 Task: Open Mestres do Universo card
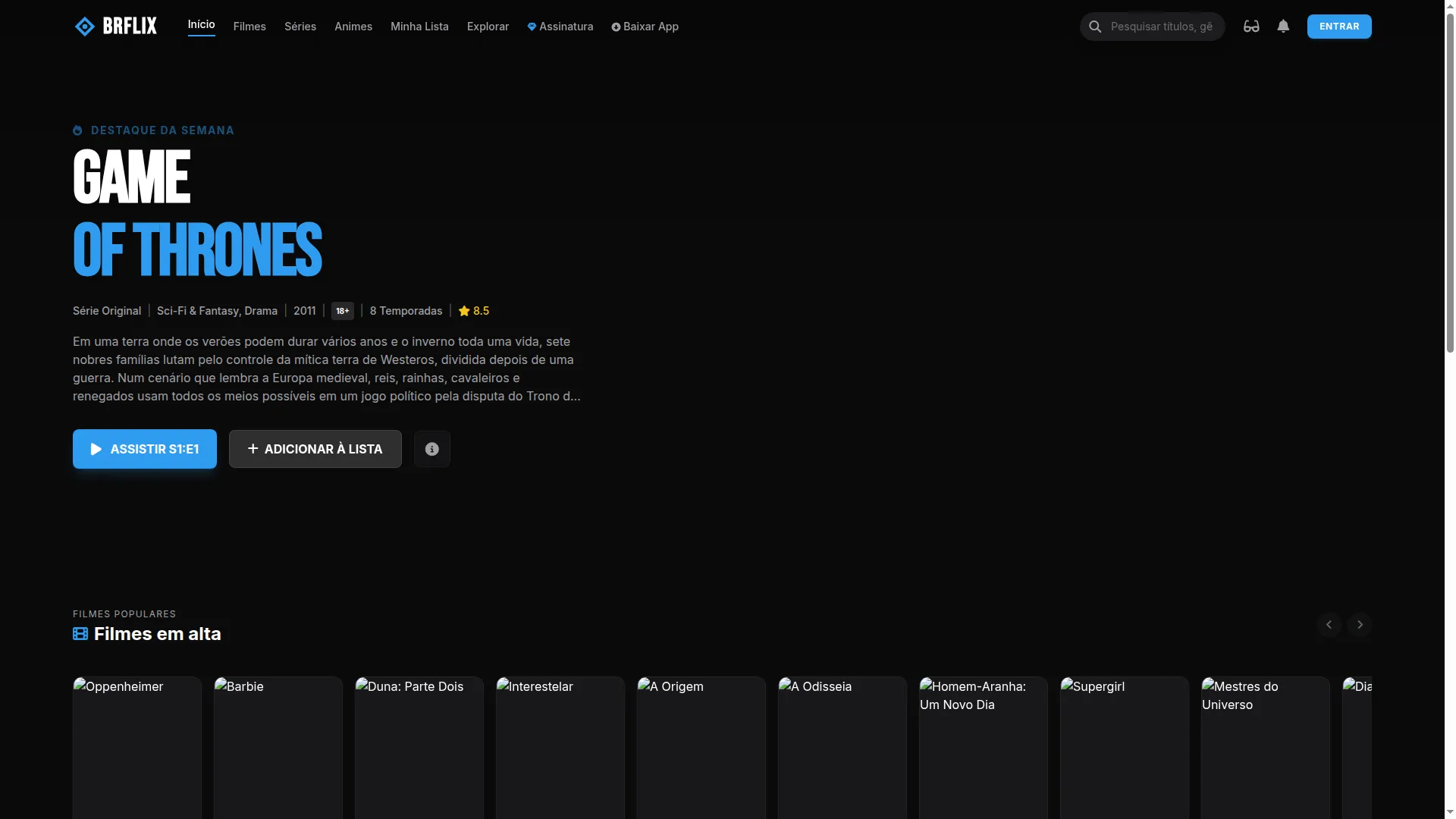[1266, 748]
